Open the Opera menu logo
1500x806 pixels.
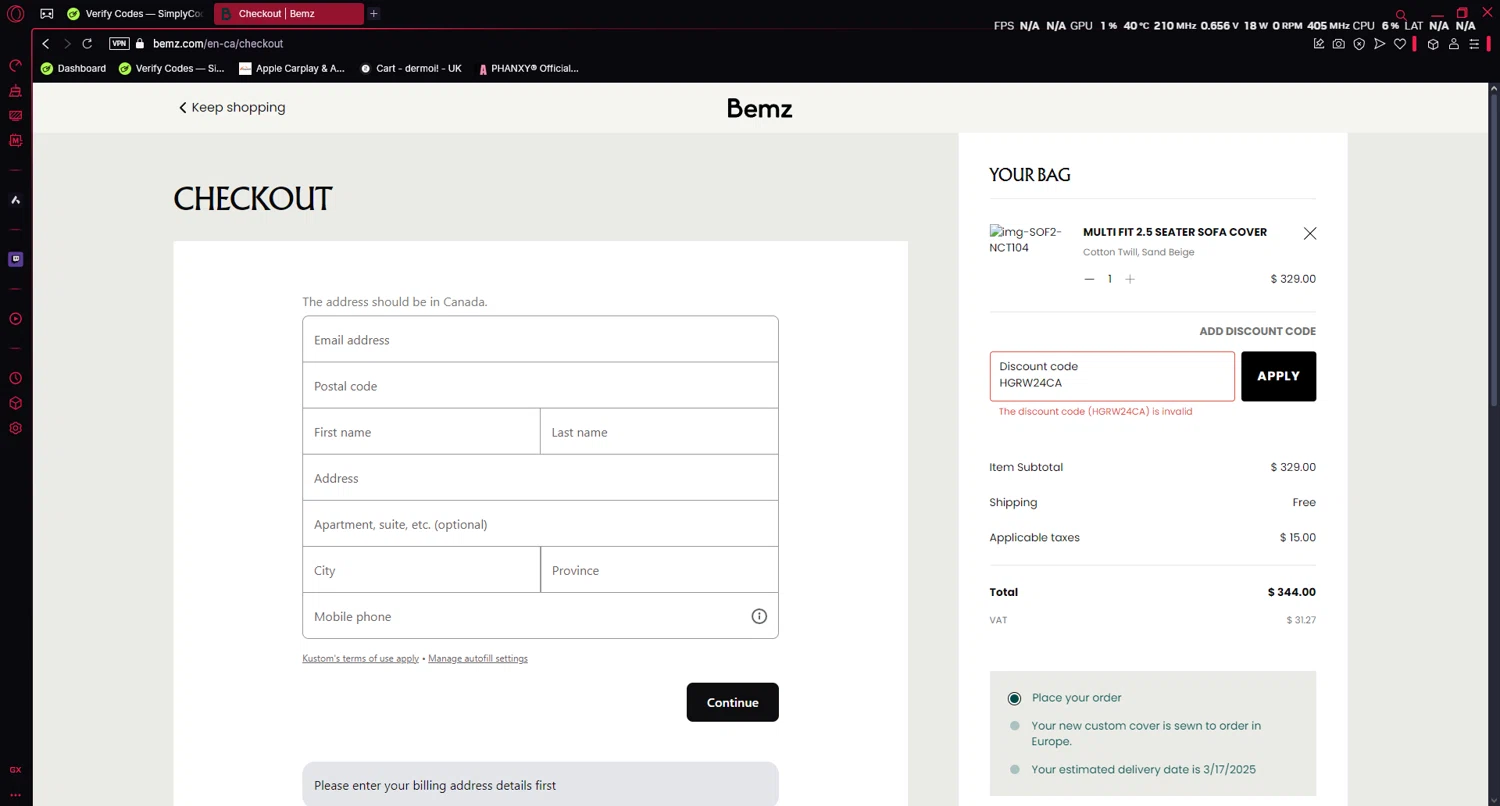tap(16, 14)
